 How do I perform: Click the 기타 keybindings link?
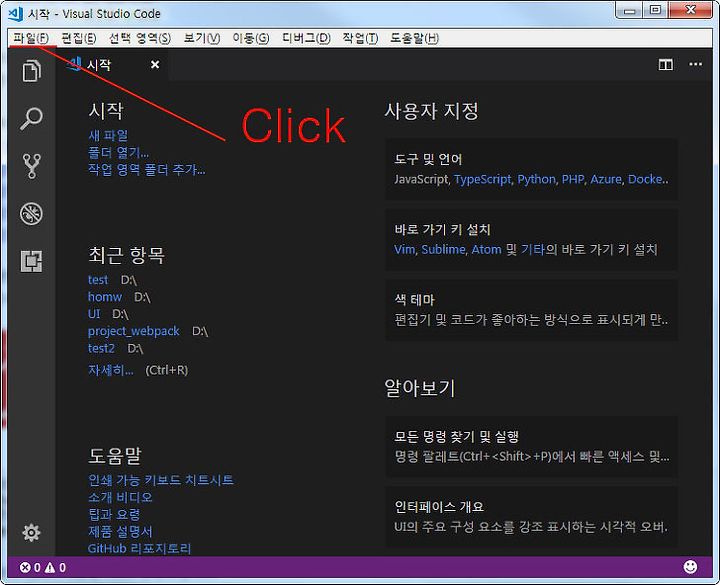533,249
